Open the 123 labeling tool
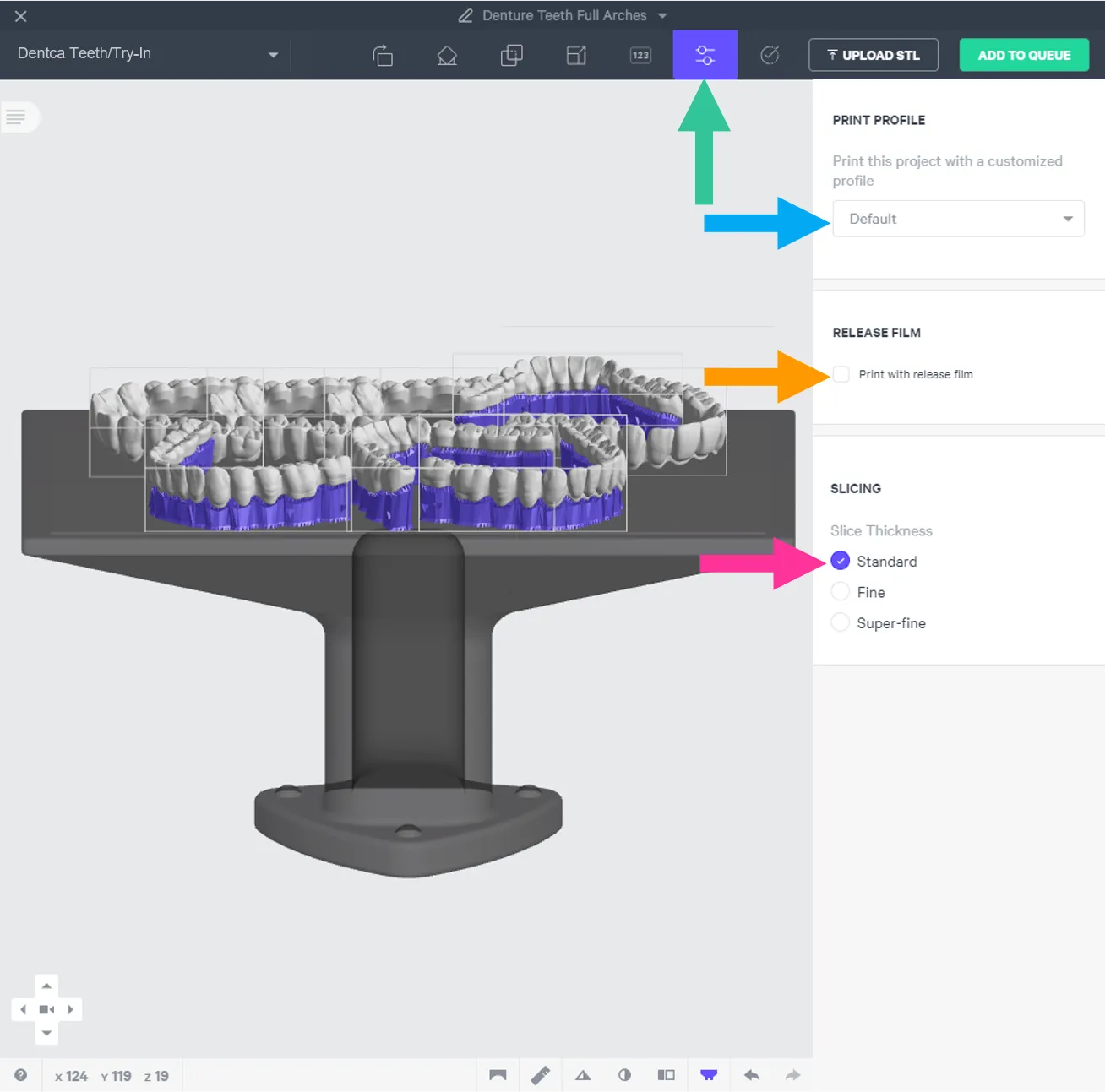The height and width of the screenshot is (1092, 1105). point(641,55)
